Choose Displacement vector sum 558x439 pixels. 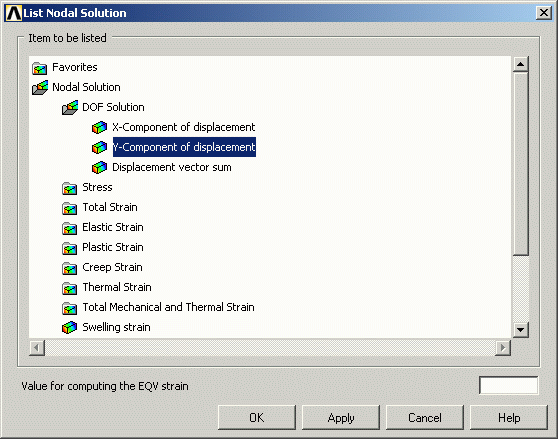click(x=172, y=167)
